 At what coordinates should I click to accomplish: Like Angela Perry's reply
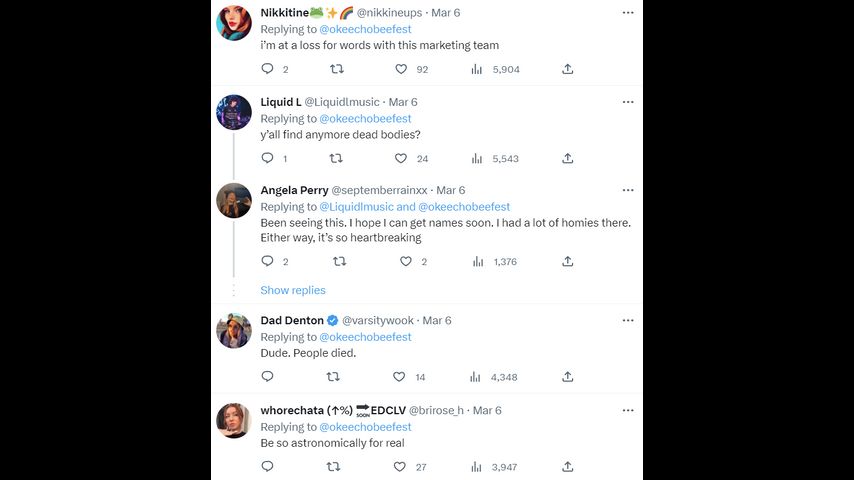pos(406,261)
